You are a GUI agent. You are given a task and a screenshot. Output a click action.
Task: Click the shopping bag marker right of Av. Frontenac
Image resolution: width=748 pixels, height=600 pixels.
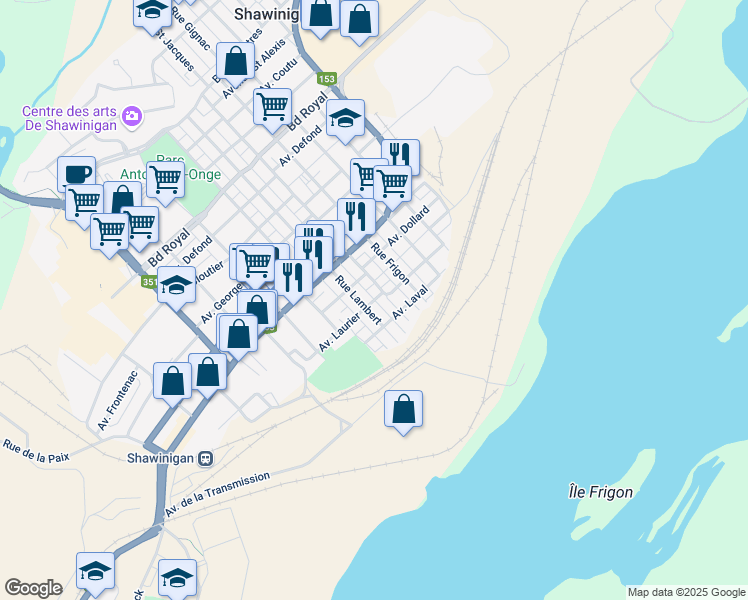[172, 383]
